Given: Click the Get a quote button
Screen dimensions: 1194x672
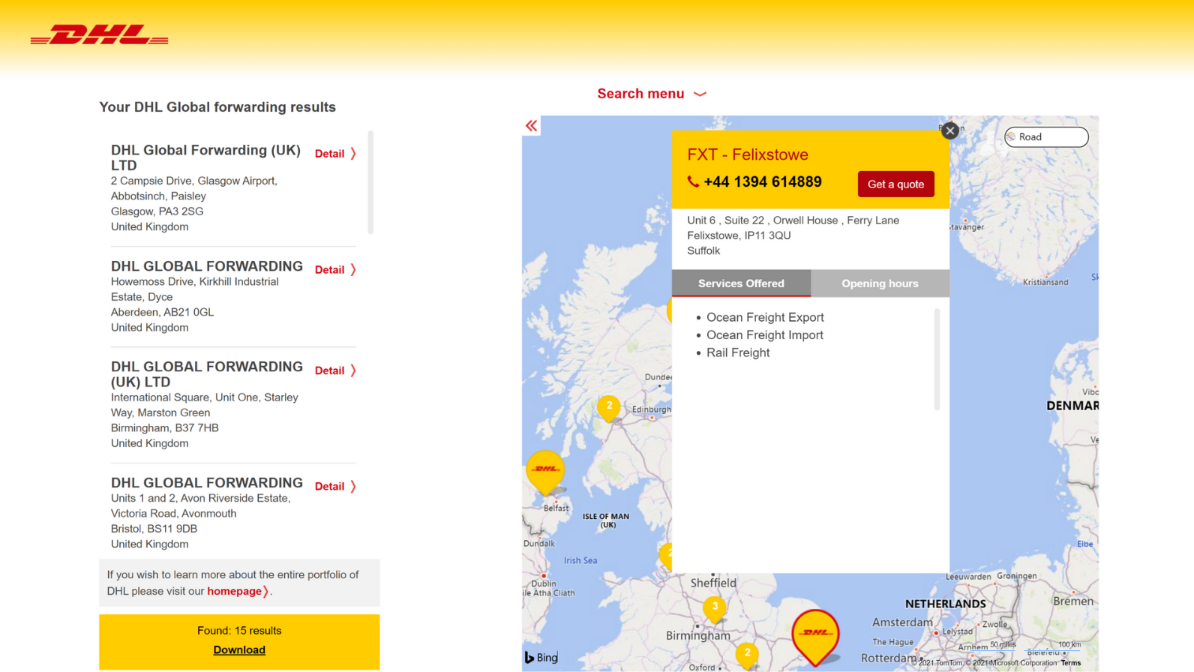Looking at the screenshot, I should coord(896,184).
